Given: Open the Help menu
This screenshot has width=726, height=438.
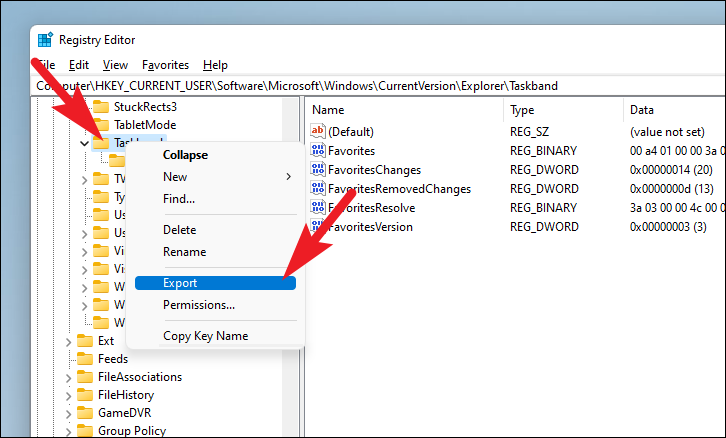Looking at the screenshot, I should point(215,65).
